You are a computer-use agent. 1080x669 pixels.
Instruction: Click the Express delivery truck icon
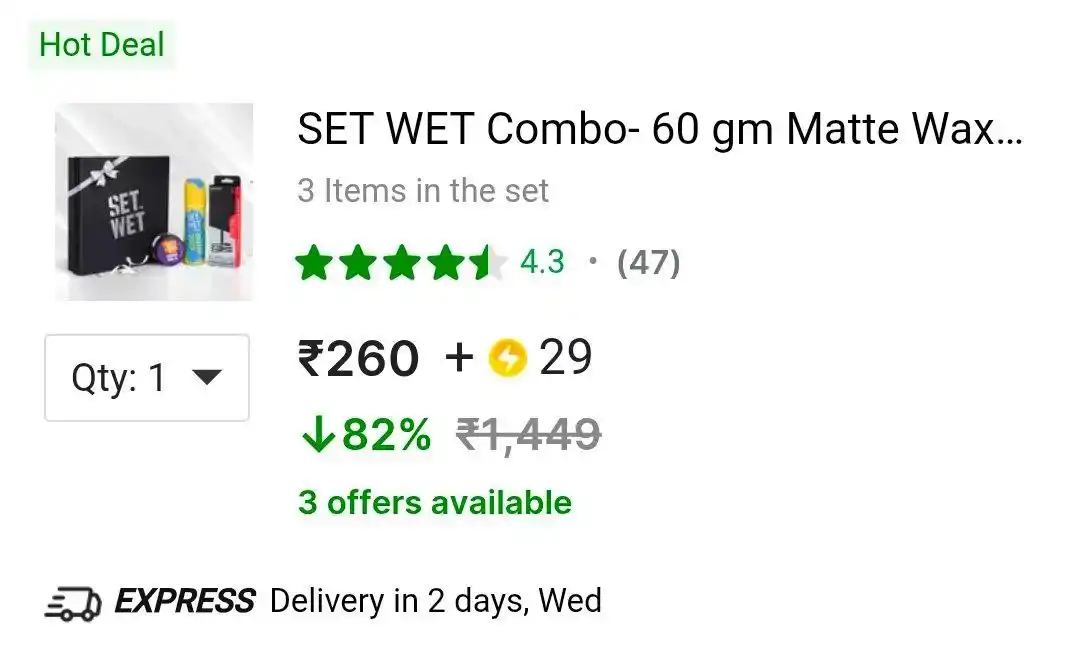73,604
